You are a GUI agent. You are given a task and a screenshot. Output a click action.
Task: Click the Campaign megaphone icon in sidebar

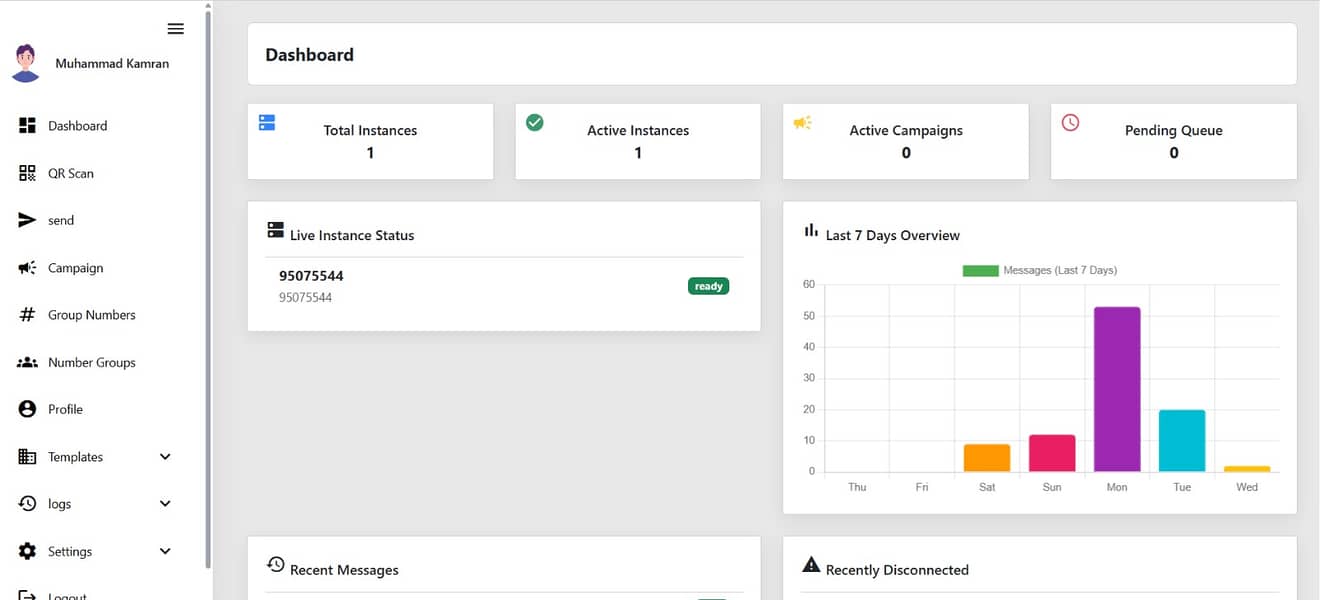(x=28, y=268)
